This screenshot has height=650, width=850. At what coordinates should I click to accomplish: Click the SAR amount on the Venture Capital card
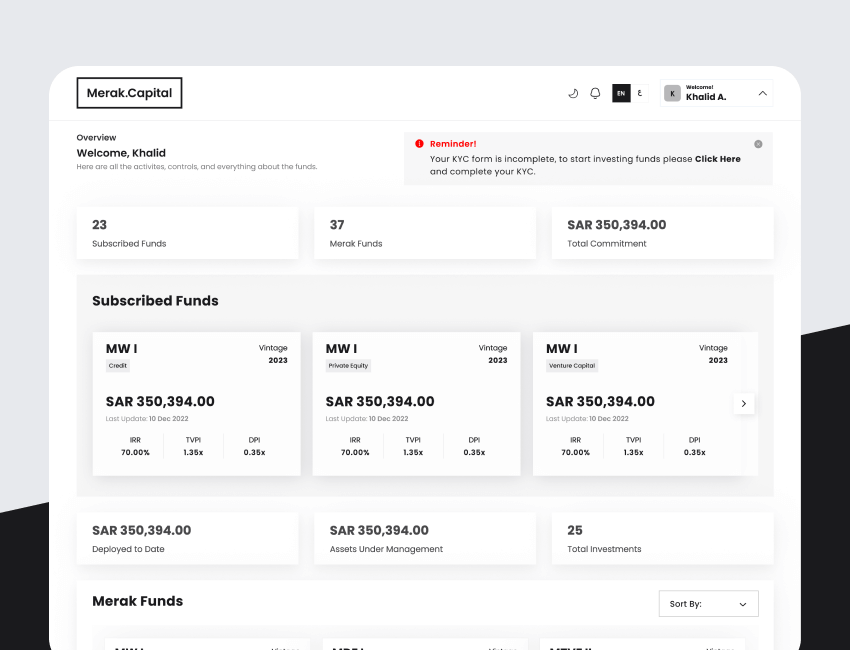pos(600,402)
